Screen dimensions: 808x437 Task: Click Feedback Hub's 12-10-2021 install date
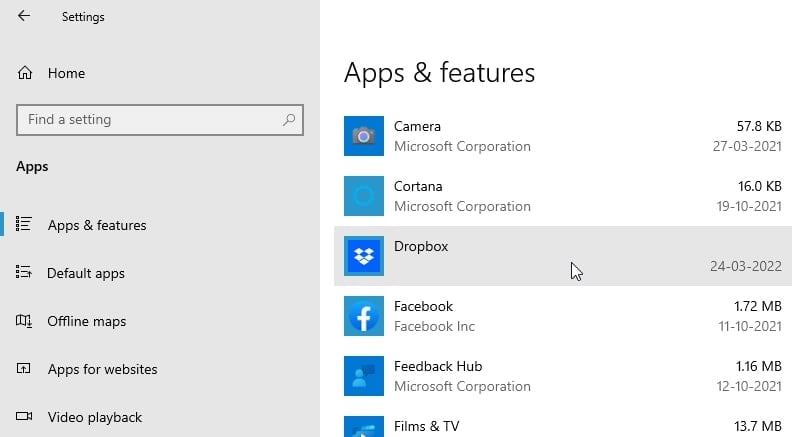[749, 386]
